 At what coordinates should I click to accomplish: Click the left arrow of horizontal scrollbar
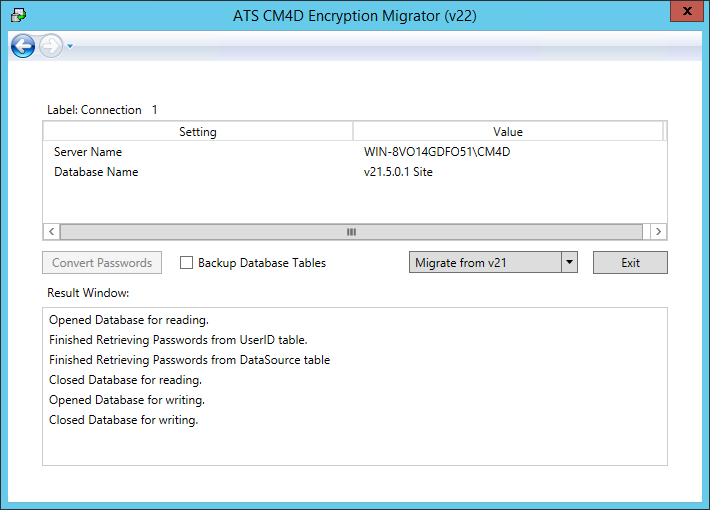point(51,231)
